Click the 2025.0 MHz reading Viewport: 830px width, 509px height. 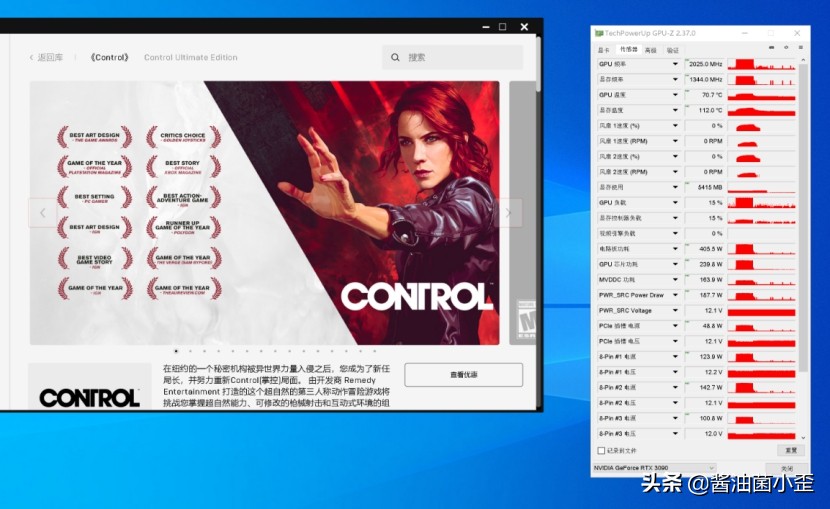[x=704, y=64]
